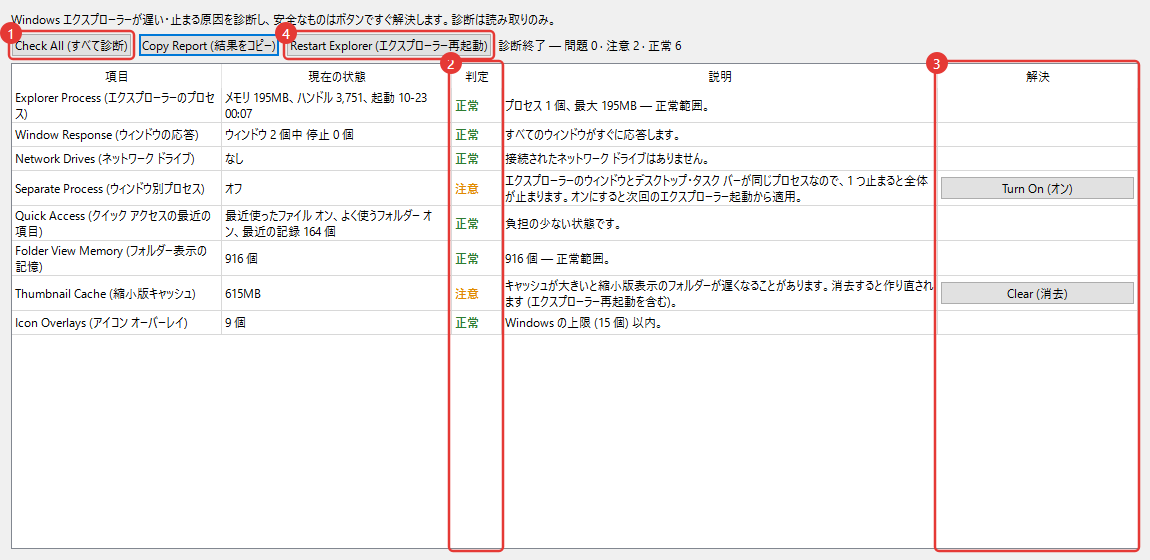1150x560 pixels.
Task: Click the キャッシュが大きいと description text
Action: 719,293
